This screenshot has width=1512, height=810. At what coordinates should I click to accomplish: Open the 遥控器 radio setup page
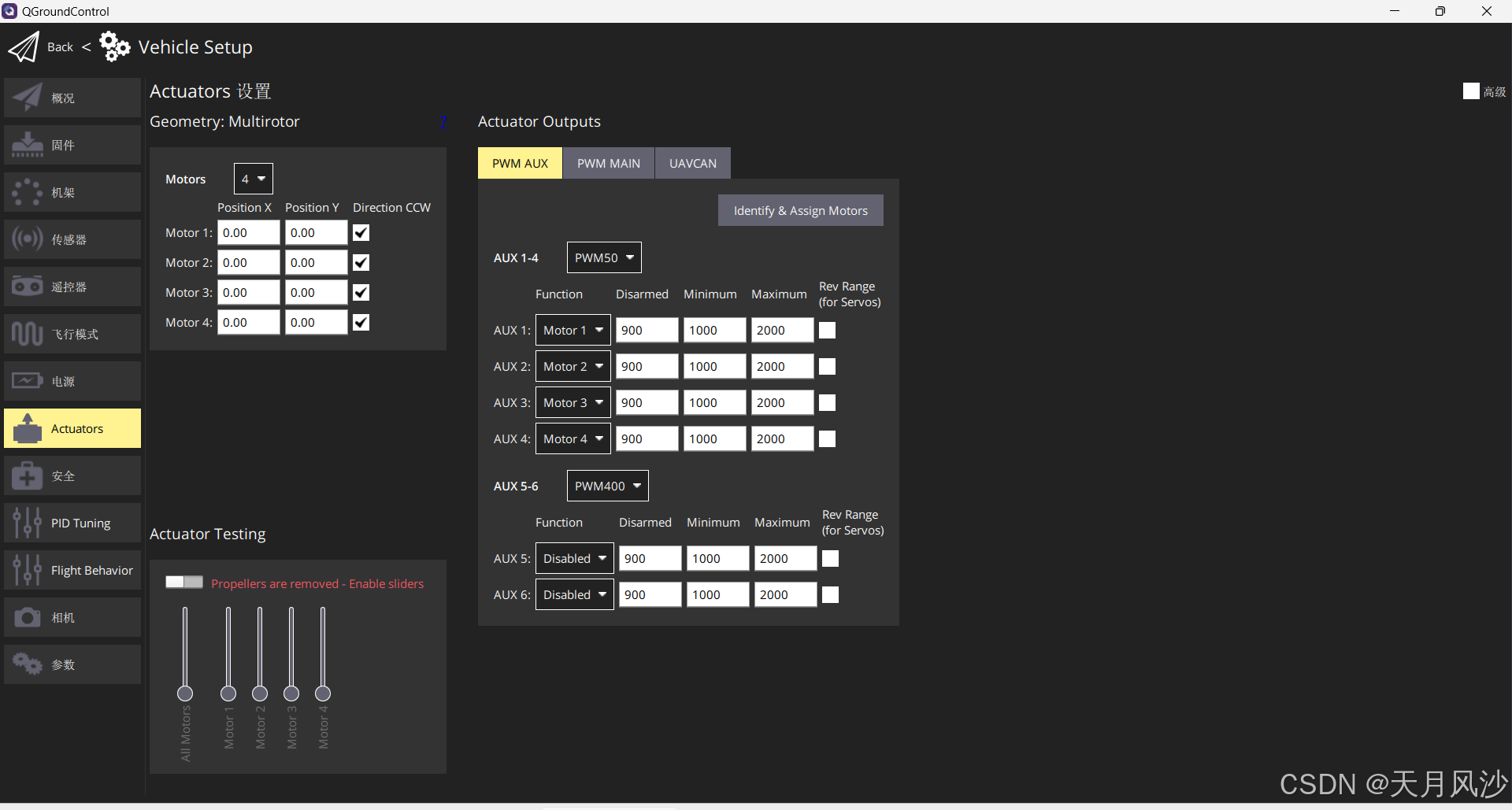pyautogui.click(x=72, y=286)
